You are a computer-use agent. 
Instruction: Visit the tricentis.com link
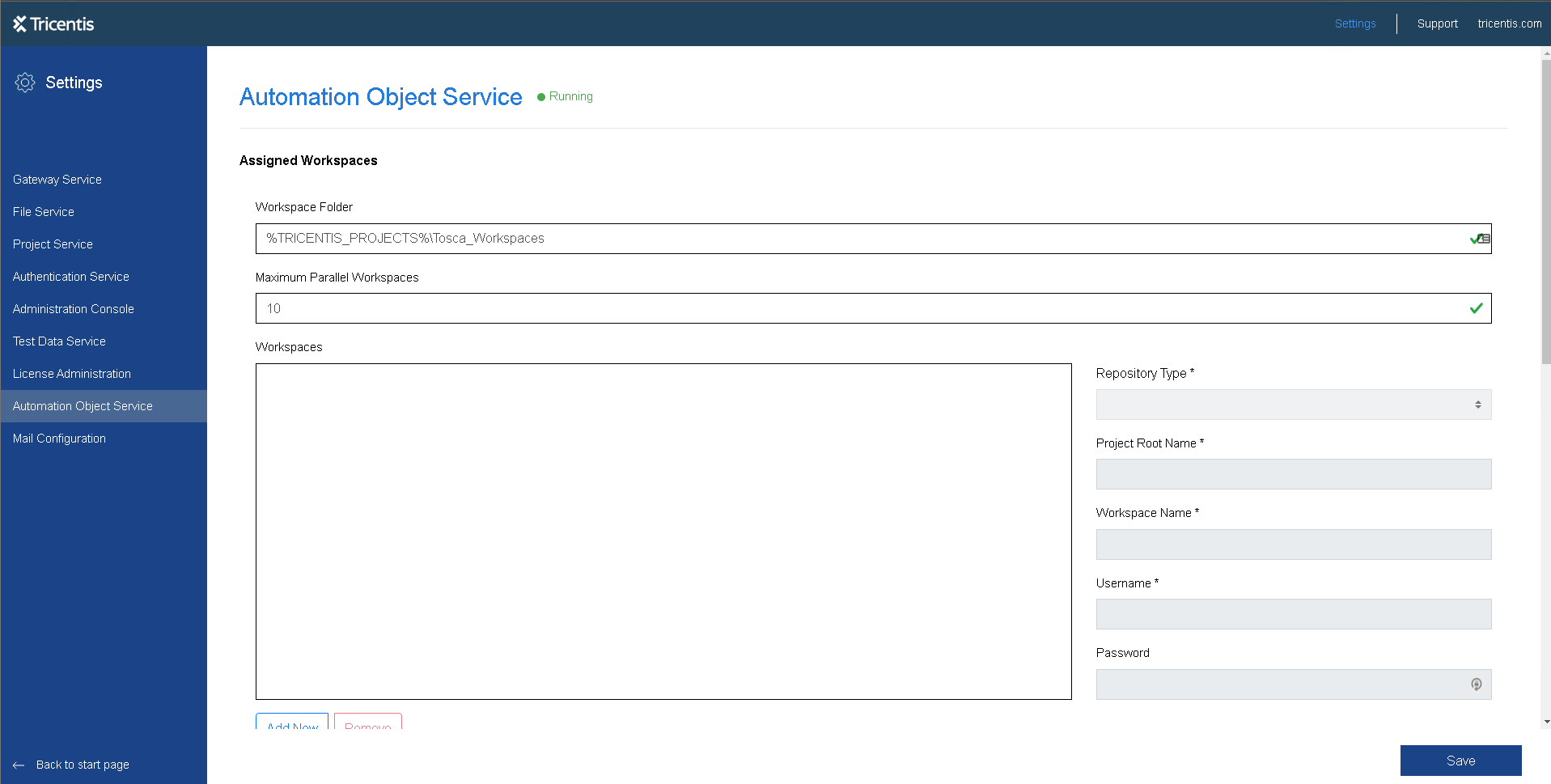click(x=1509, y=23)
